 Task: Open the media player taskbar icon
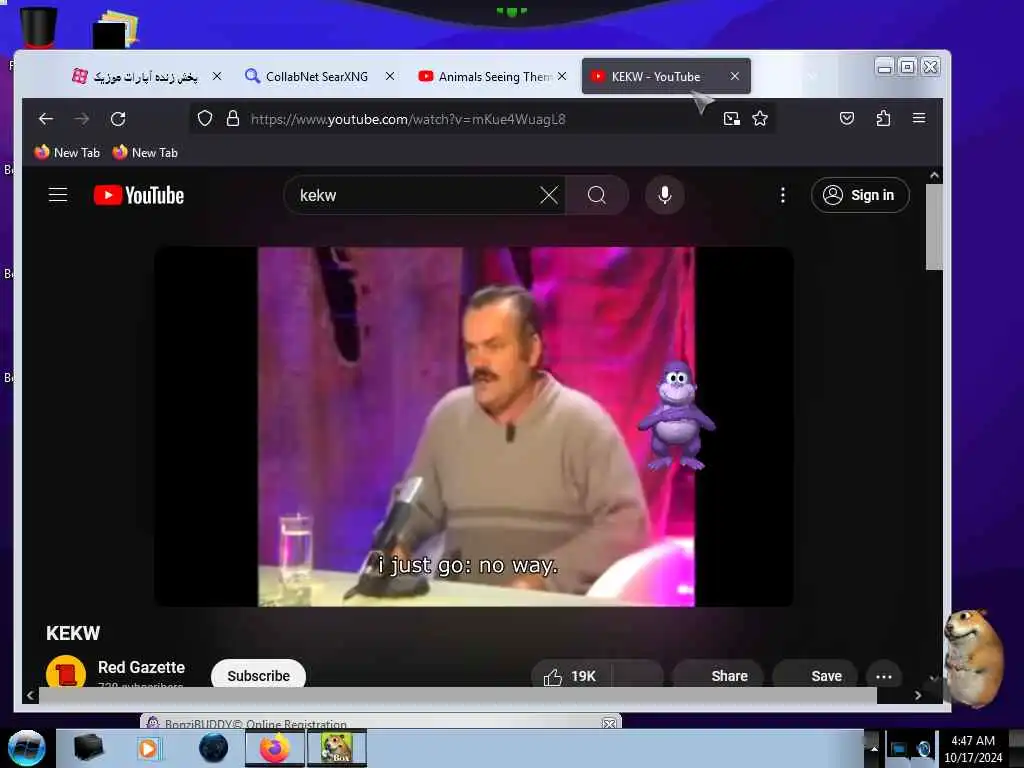[x=148, y=748]
